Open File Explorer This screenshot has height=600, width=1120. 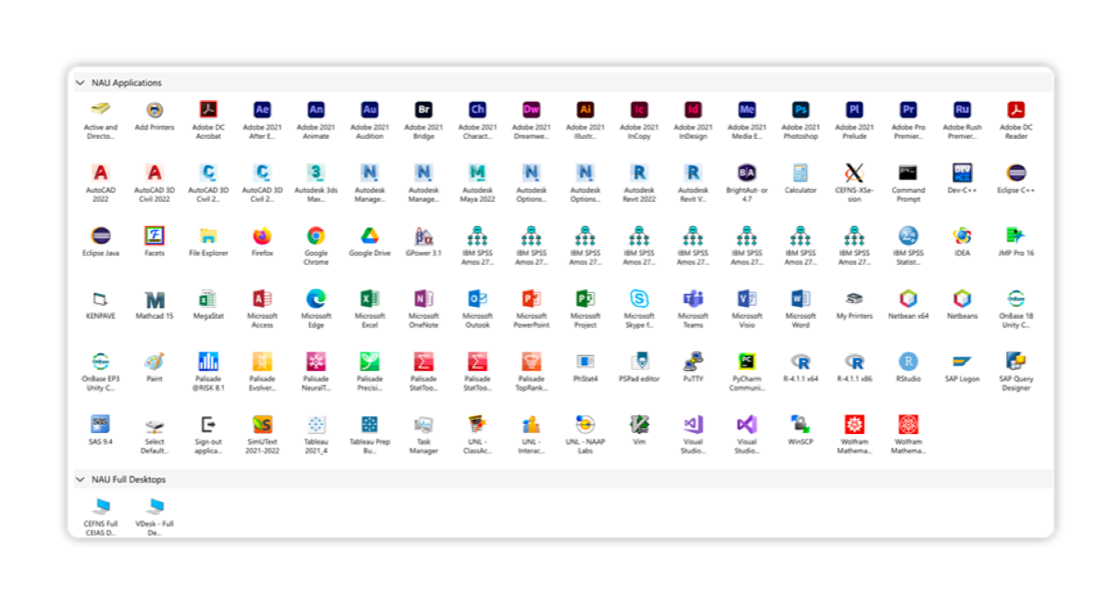(208, 237)
